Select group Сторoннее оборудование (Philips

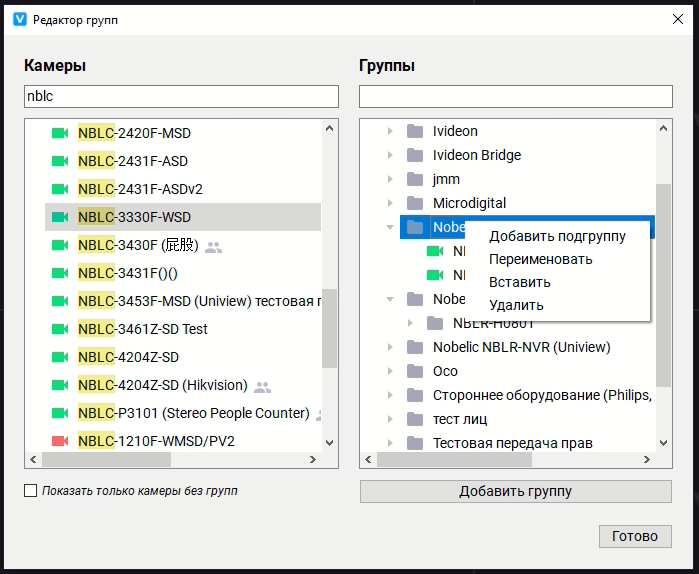click(527, 395)
